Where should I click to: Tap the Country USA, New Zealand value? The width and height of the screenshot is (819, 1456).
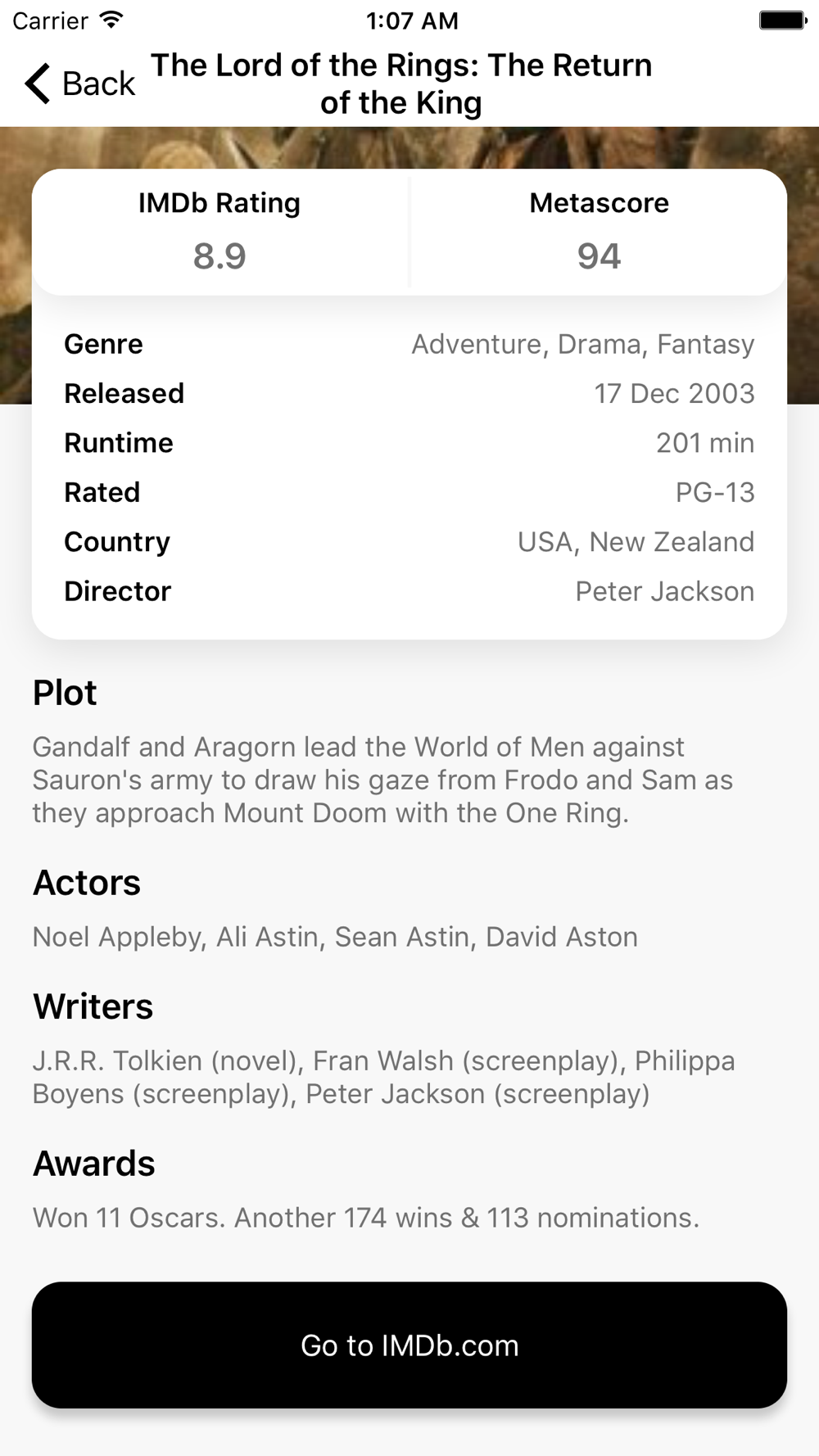coord(636,542)
